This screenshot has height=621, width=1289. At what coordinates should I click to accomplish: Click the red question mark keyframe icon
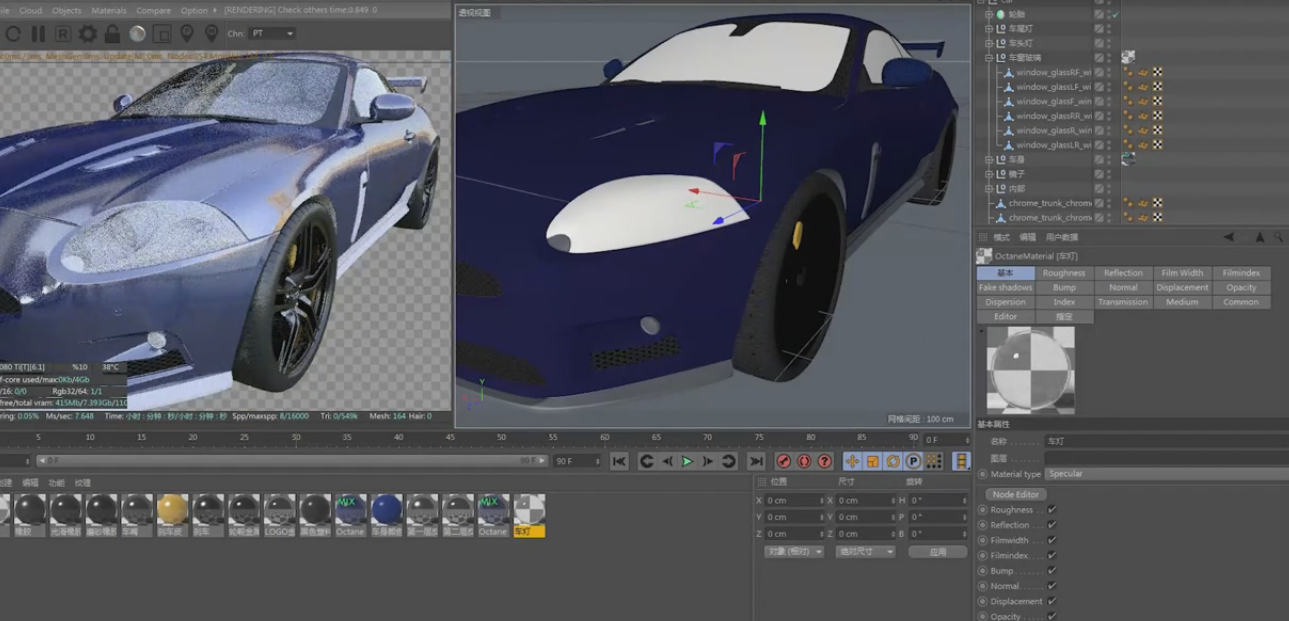point(824,461)
